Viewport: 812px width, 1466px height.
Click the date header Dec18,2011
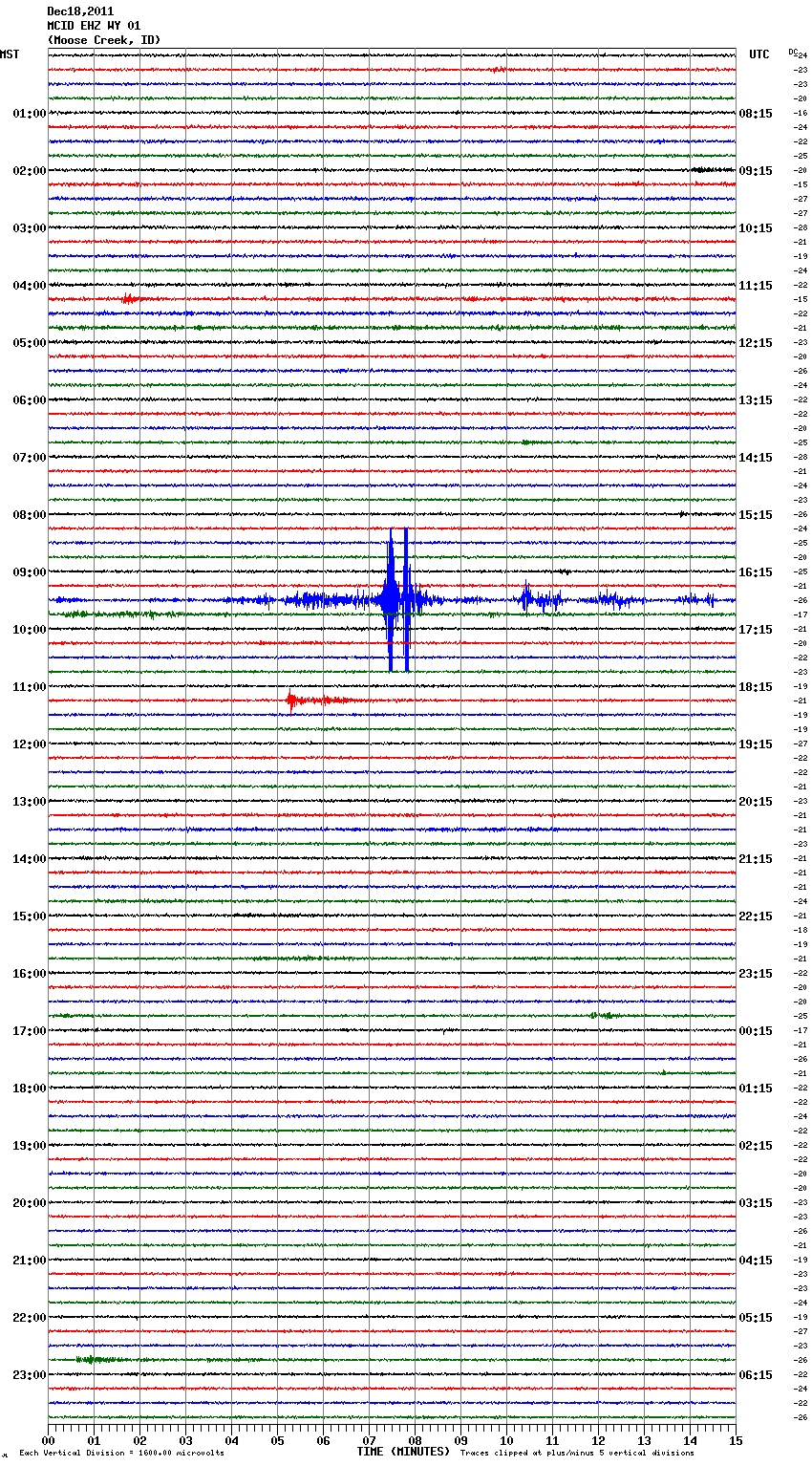pos(80,11)
